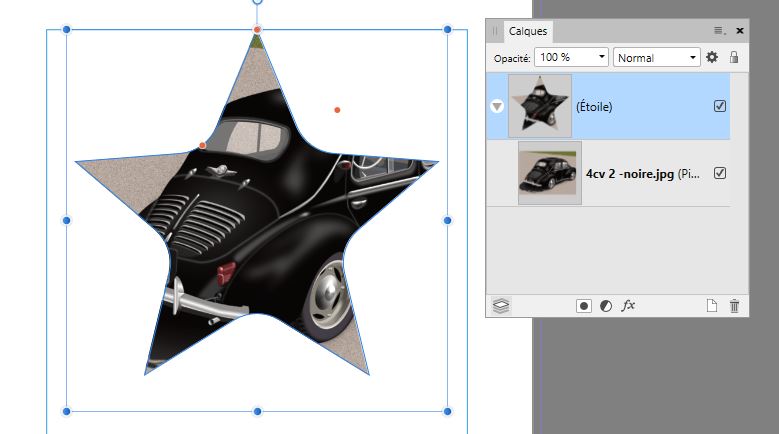Toggle the layer lock padlock icon
Screen dimensions: 779x434
click(734, 57)
